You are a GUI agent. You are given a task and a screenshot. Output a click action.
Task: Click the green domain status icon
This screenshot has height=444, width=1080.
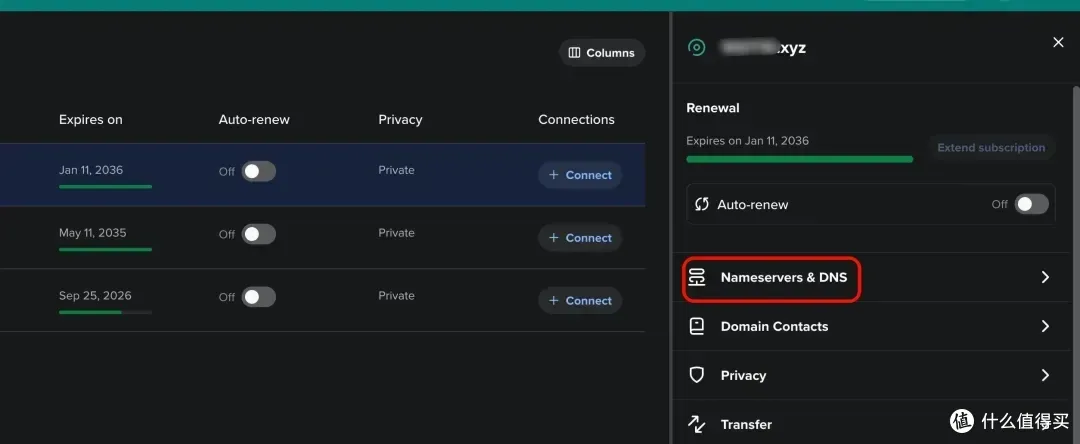click(697, 47)
